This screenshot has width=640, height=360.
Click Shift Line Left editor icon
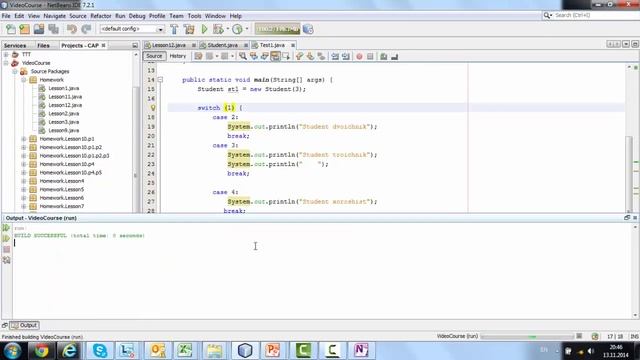pyautogui.click(x=335, y=56)
